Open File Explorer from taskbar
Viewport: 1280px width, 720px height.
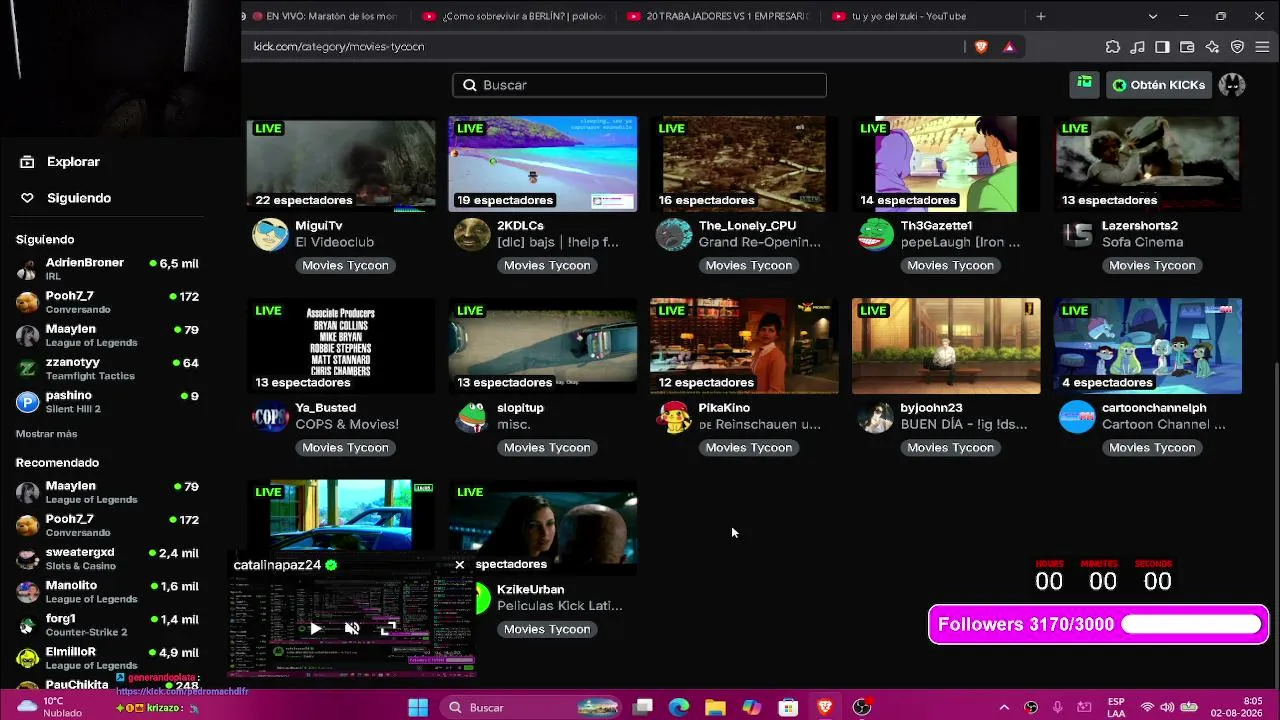tap(715, 708)
